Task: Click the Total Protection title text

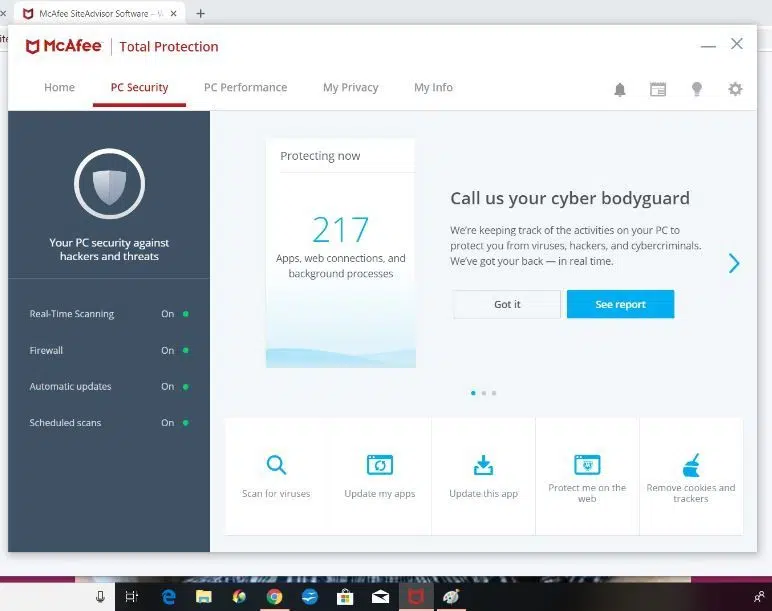Action: (168, 47)
